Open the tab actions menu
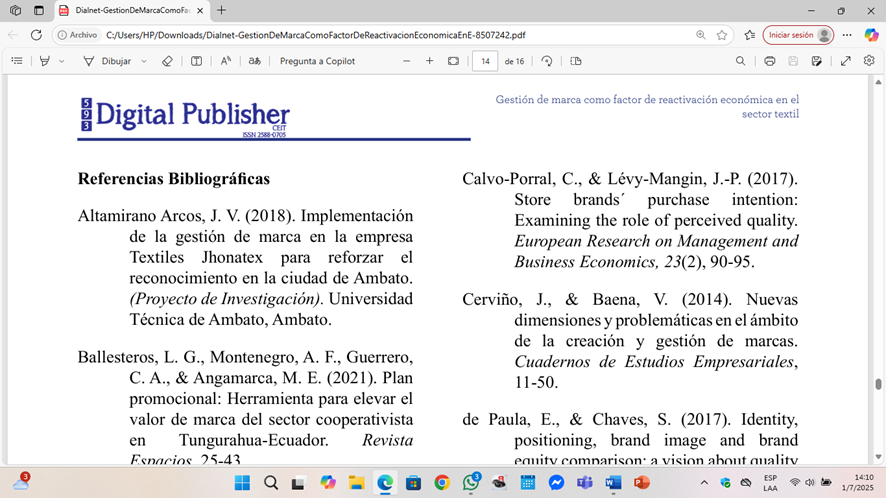Viewport: 886px width, 498px height. click(38, 10)
